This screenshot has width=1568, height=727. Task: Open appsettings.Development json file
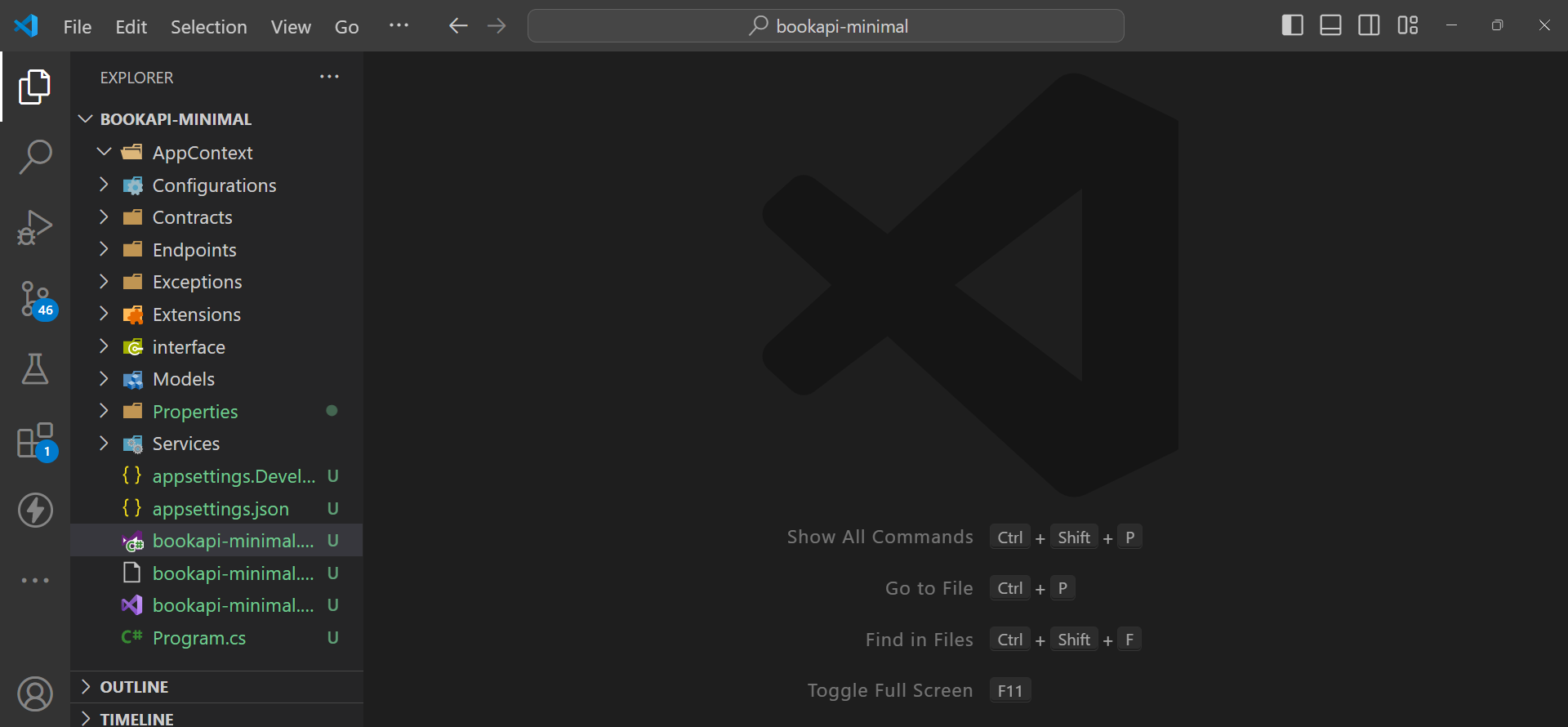(216, 476)
